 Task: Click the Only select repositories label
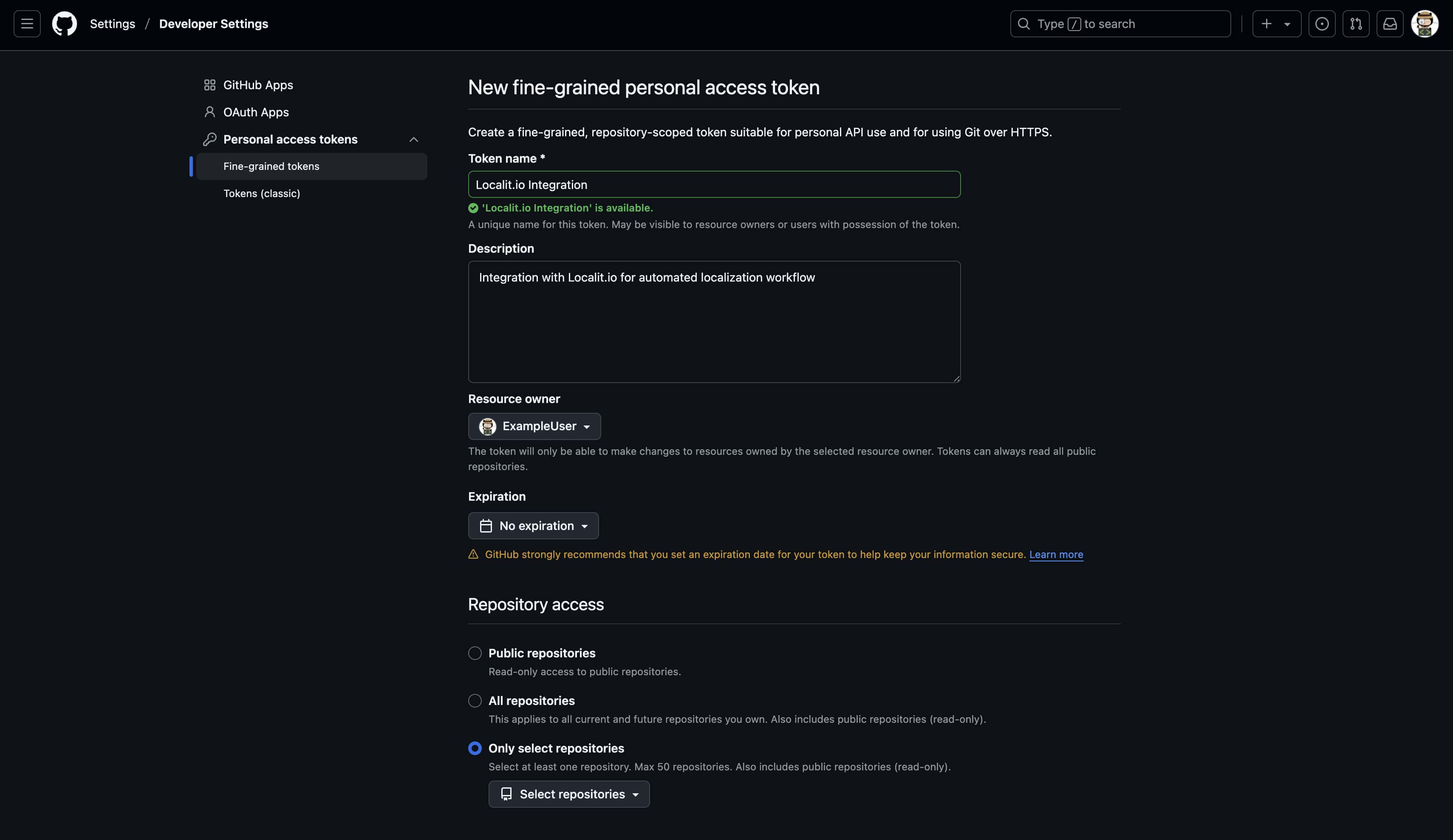tap(556, 748)
